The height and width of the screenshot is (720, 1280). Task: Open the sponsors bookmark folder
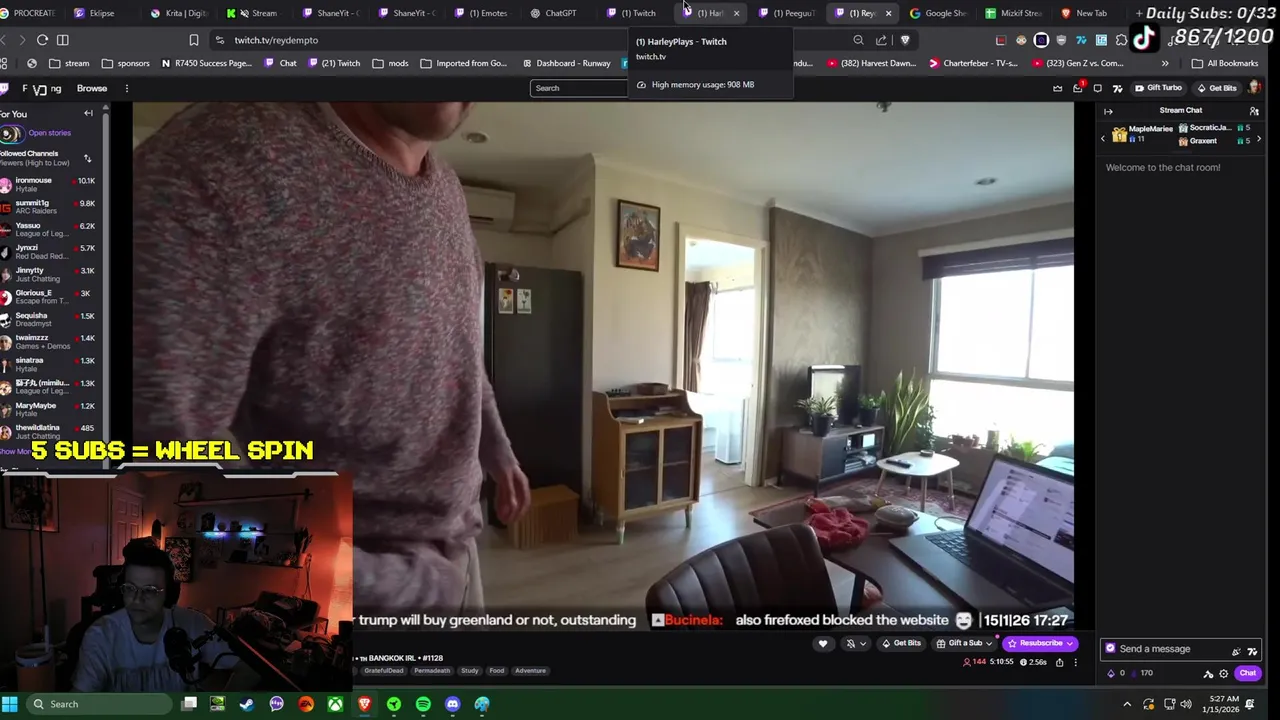click(x=125, y=63)
